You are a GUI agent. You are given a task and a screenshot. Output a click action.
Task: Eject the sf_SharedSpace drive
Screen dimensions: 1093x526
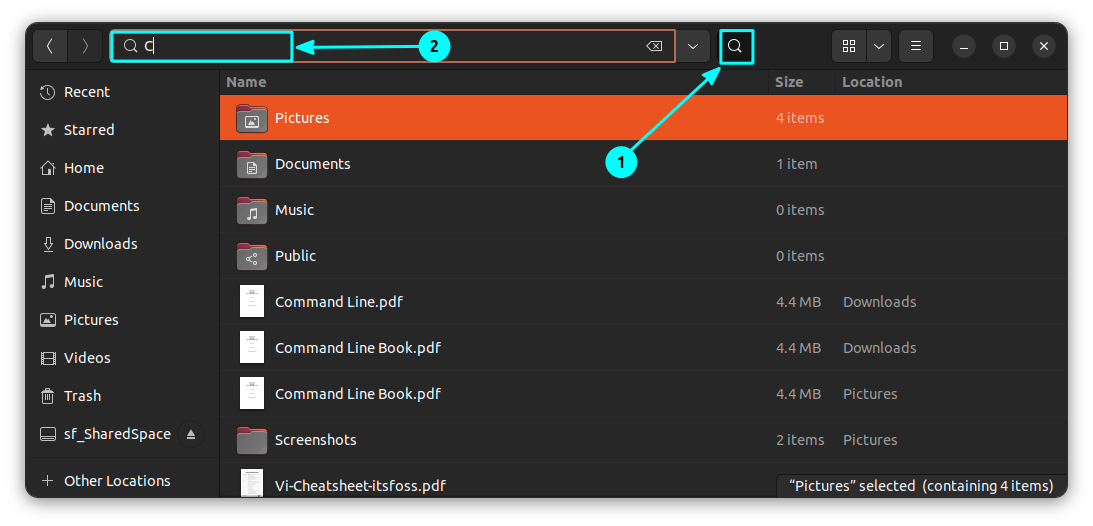coord(191,434)
